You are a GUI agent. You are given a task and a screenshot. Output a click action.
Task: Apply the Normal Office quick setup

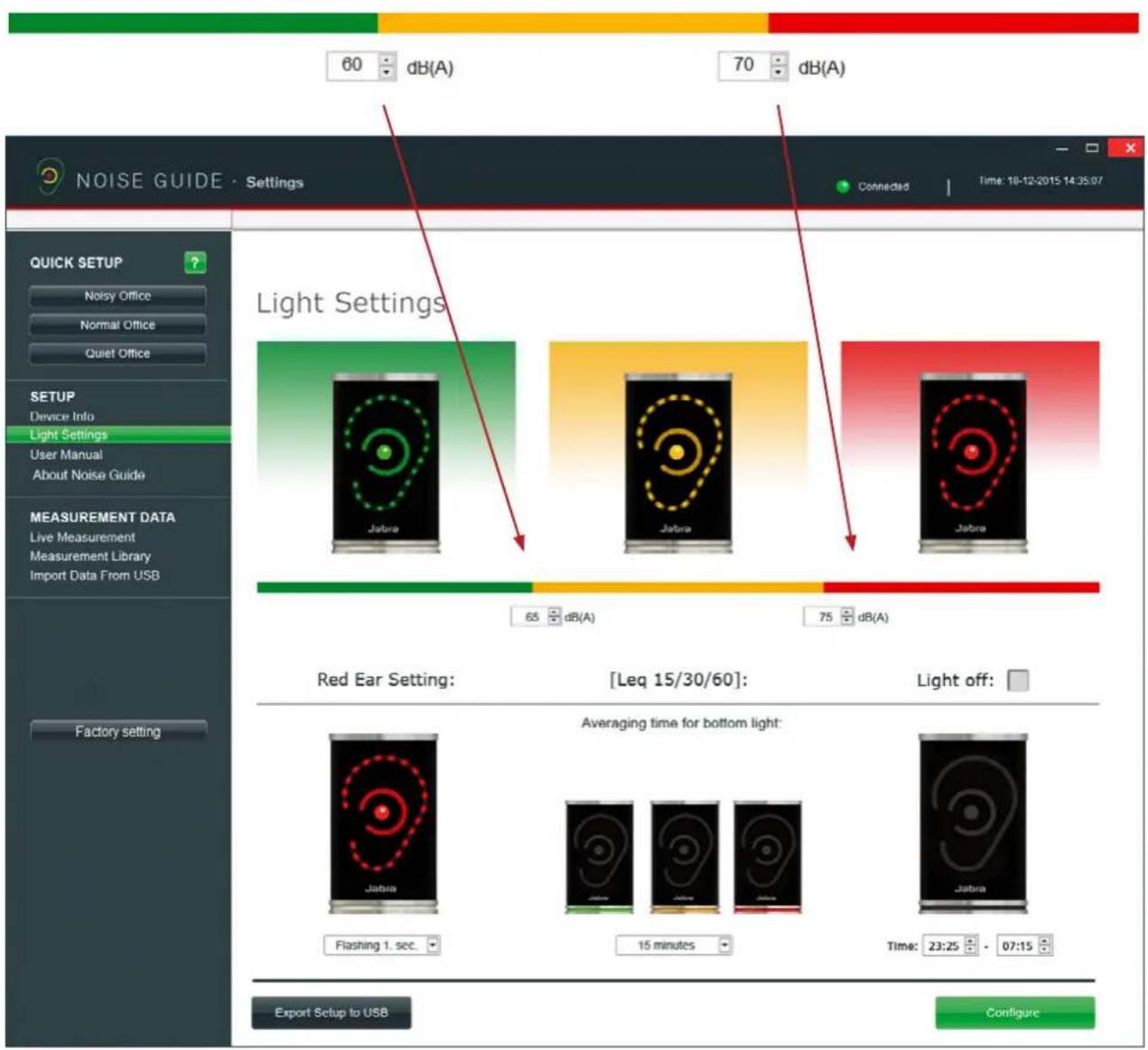tap(117, 324)
